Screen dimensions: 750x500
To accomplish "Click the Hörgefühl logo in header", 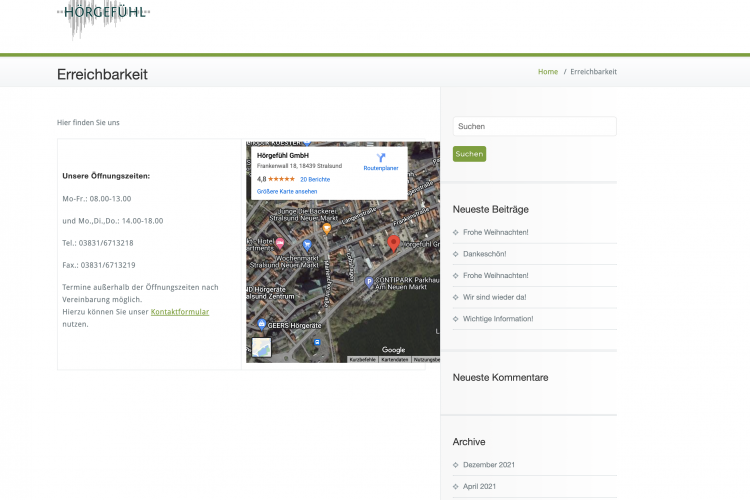I will 105,17.
